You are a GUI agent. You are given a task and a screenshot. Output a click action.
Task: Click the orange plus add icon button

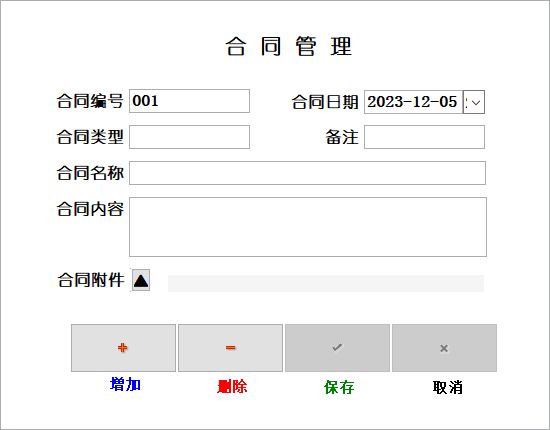pyautogui.click(x=123, y=348)
